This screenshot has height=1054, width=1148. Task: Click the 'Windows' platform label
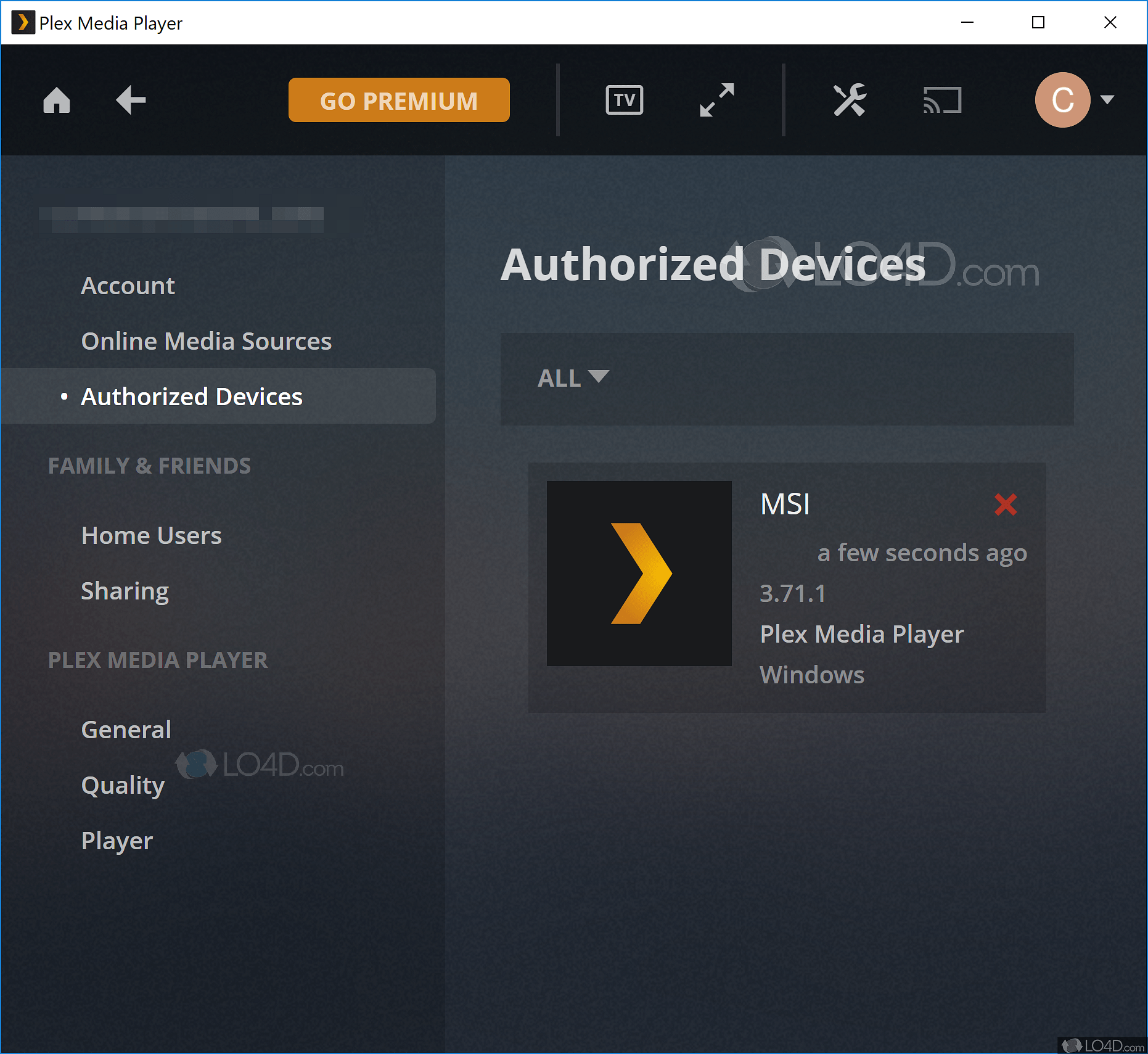tap(812, 675)
